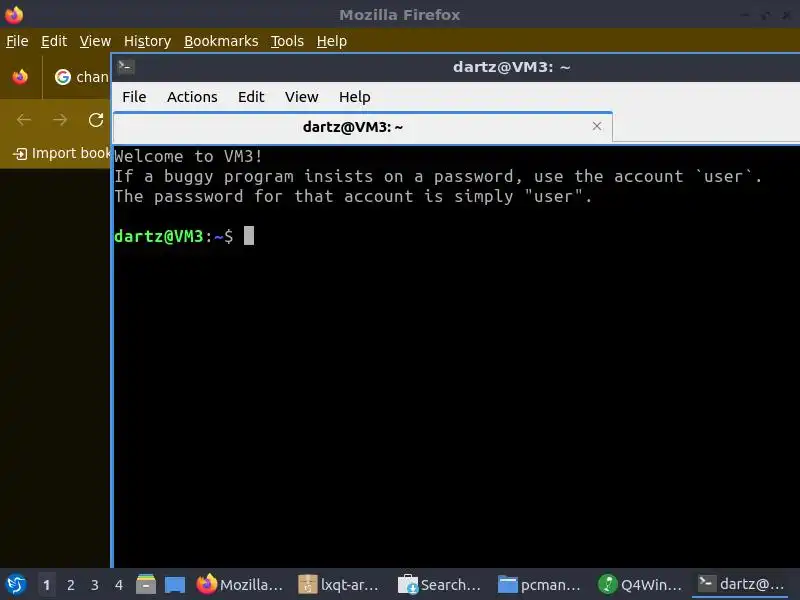Switch to desktop 1
This screenshot has height=600, width=800.
pos(46,585)
